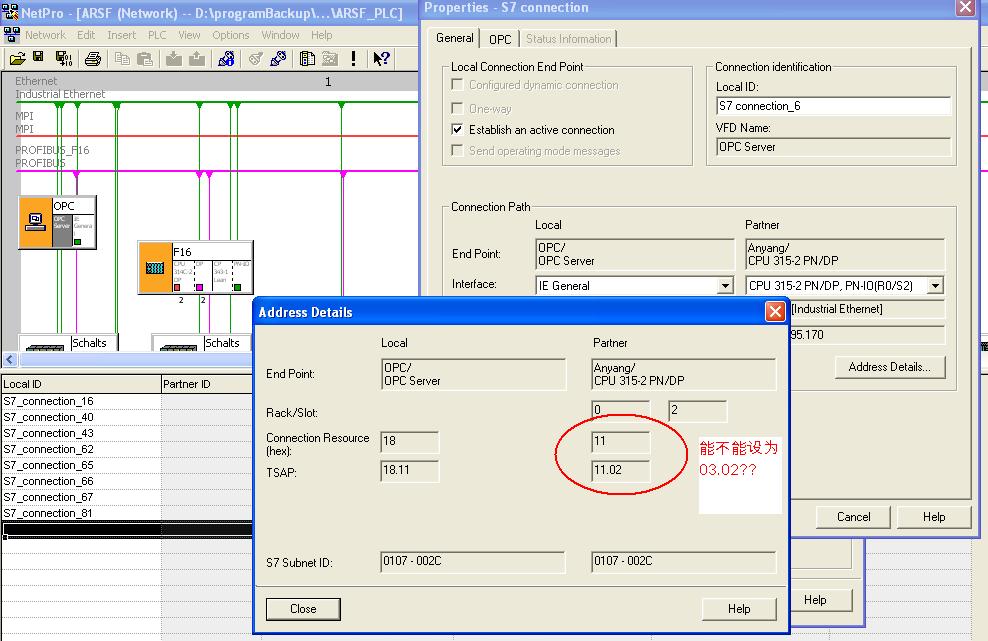Click the blue diagnostics icon after the key icon

(x=278, y=59)
